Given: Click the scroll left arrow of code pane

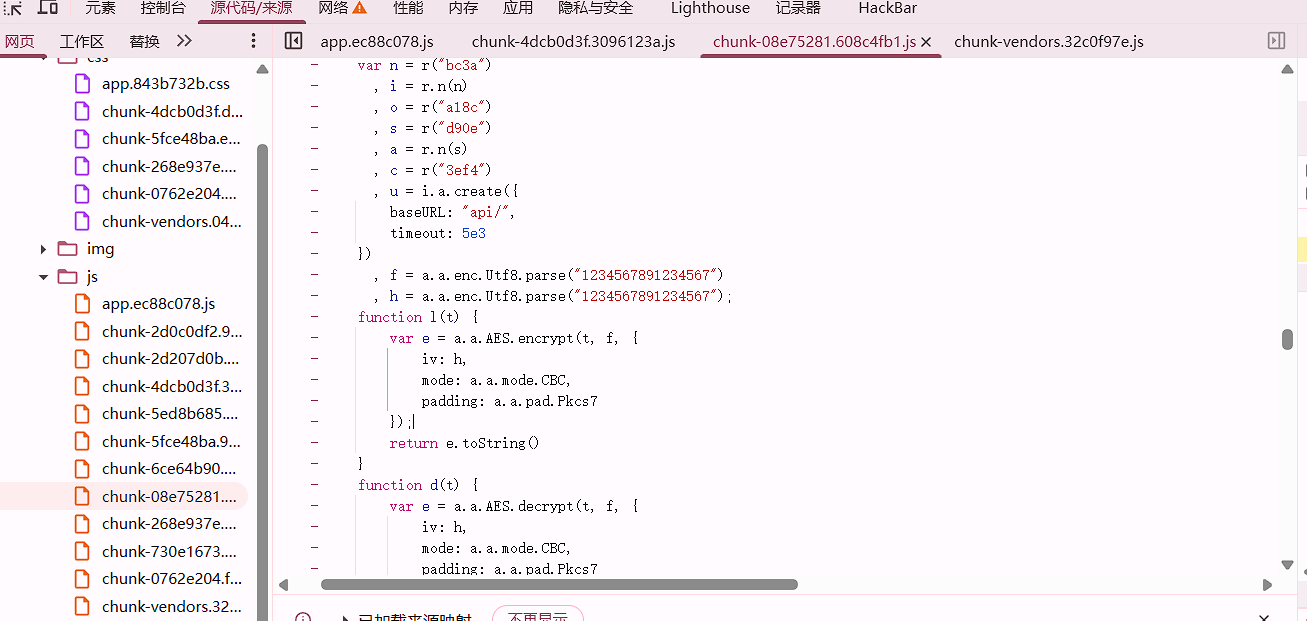Looking at the screenshot, I should pyautogui.click(x=283, y=585).
